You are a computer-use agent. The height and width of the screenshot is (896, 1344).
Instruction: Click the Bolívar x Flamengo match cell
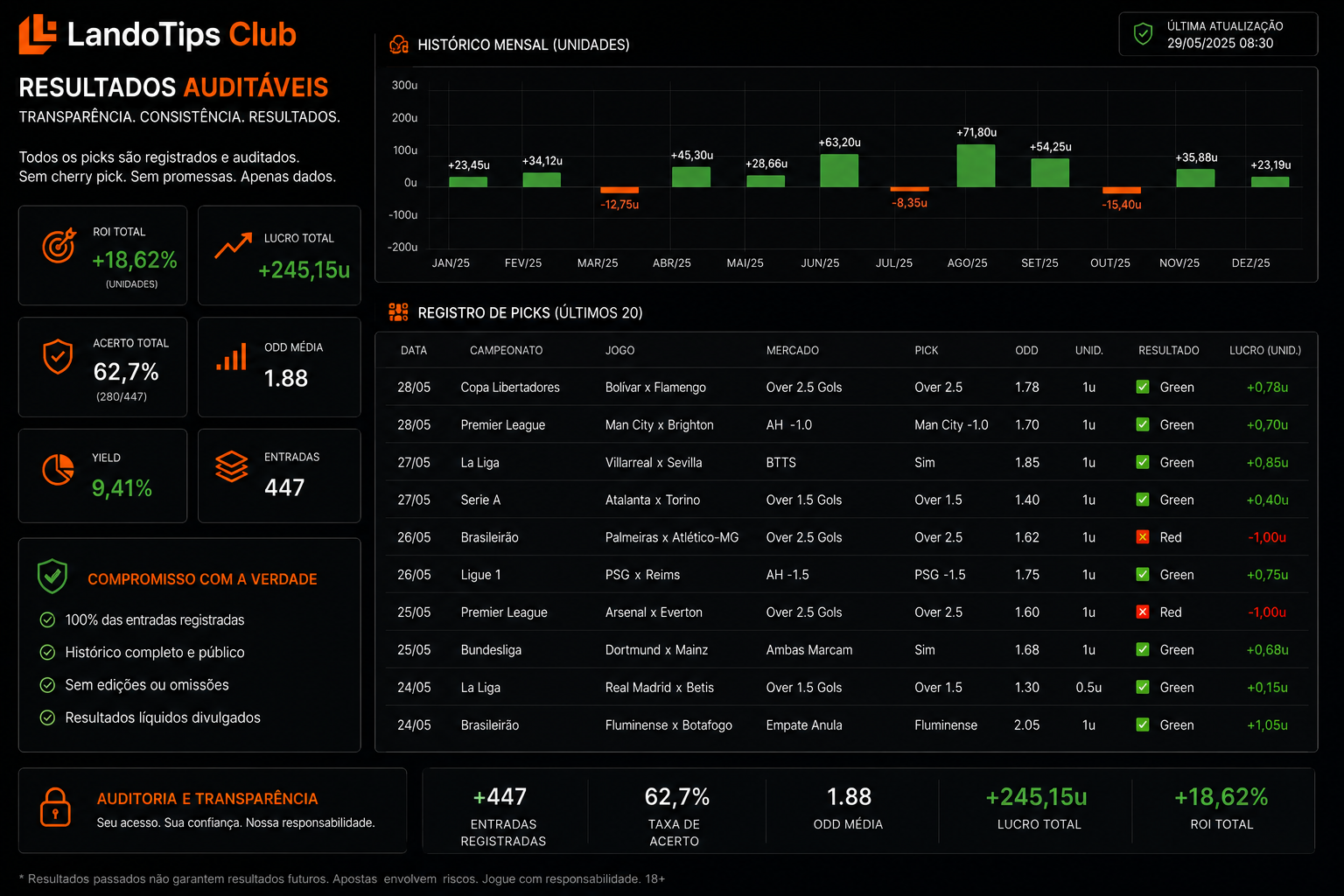tap(655, 387)
